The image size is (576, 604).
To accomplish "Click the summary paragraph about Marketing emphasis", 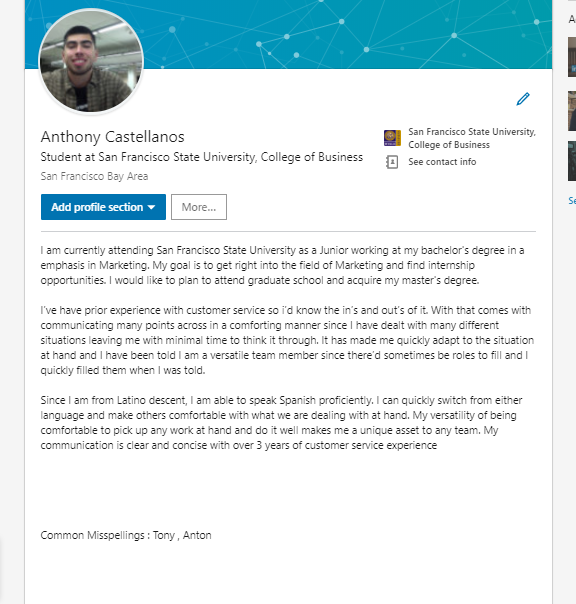I will (282, 265).
